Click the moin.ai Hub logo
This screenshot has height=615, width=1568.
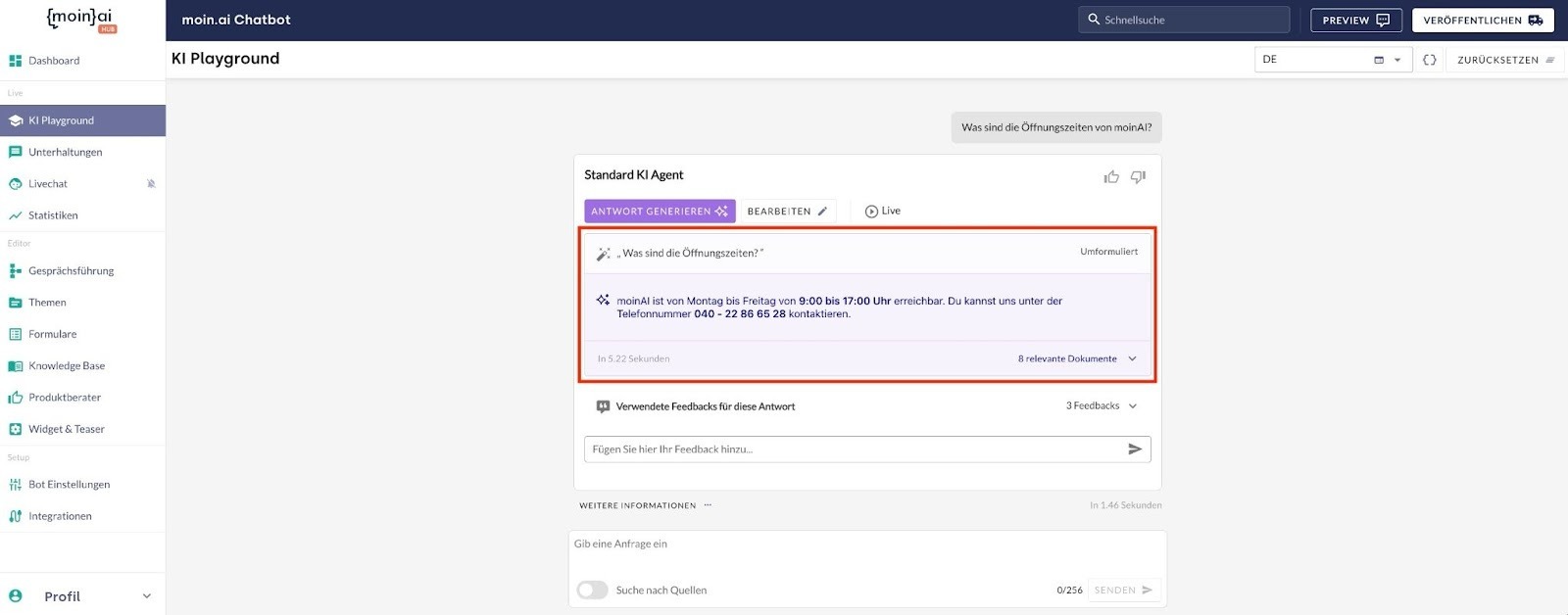click(x=81, y=20)
